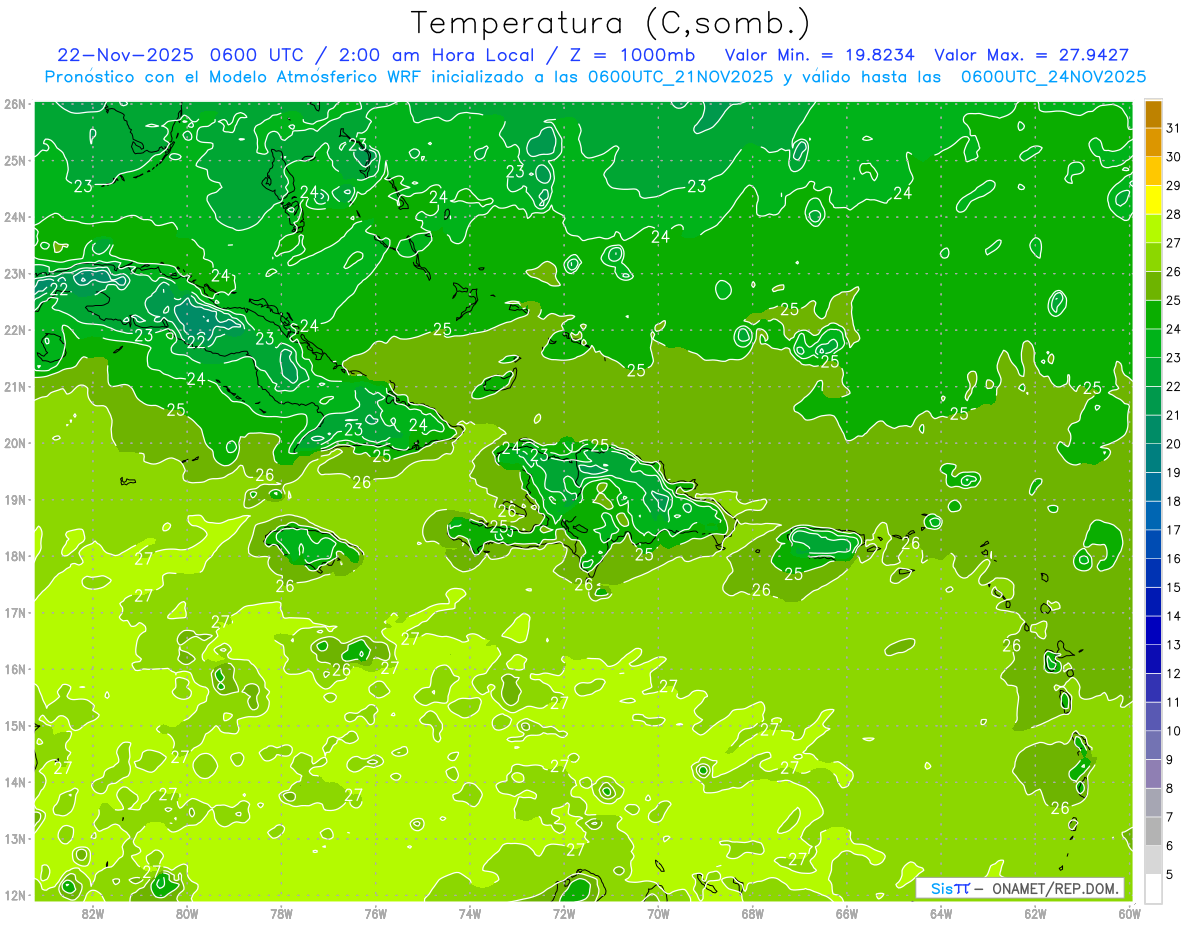
Task: Click the '14N' latitude axis label
Action: coord(16,783)
